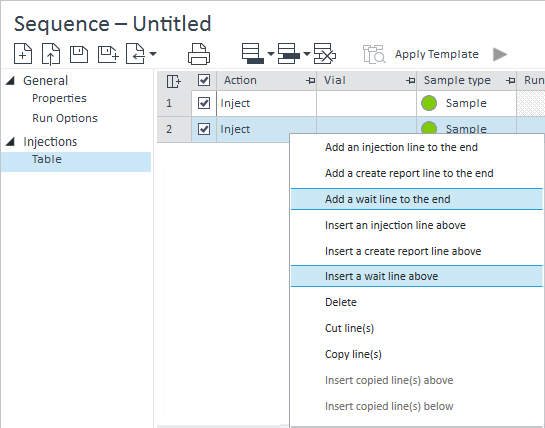Screen dimensions: 545x428
Task: Click the save sequence icon
Action: tap(79, 54)
